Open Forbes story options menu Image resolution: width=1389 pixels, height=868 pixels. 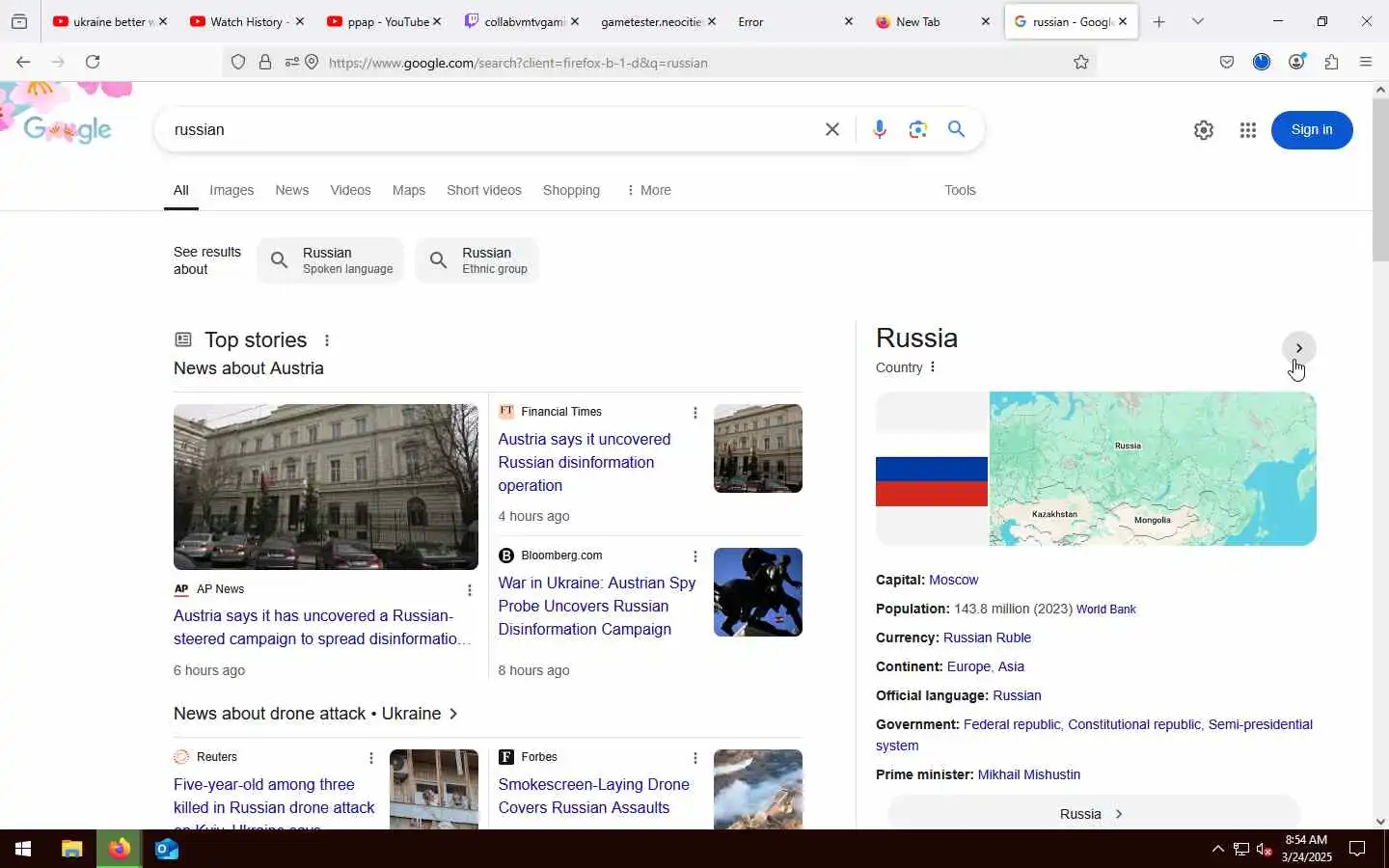[x=694, y=758]
